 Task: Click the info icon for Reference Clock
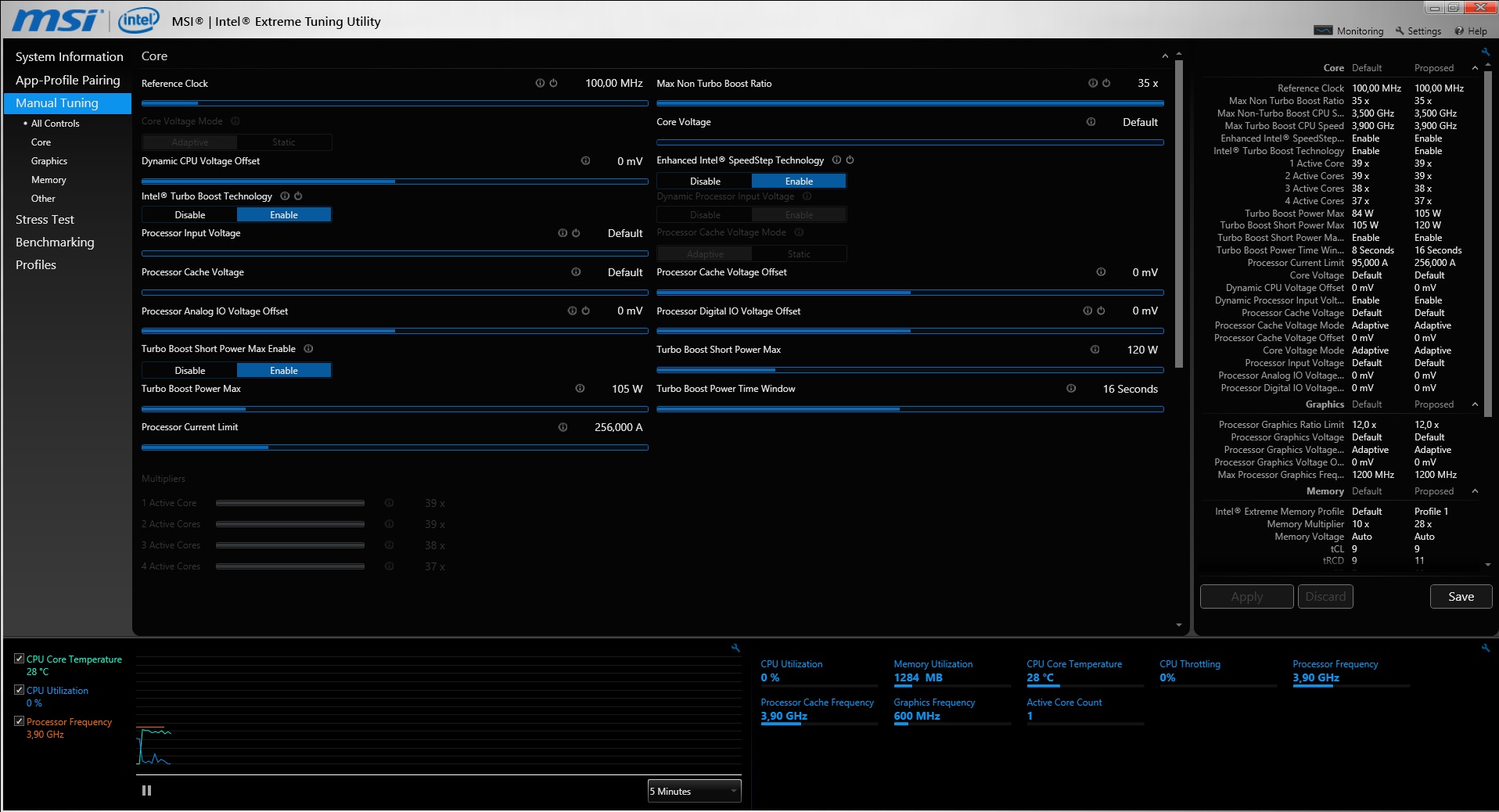540,83
